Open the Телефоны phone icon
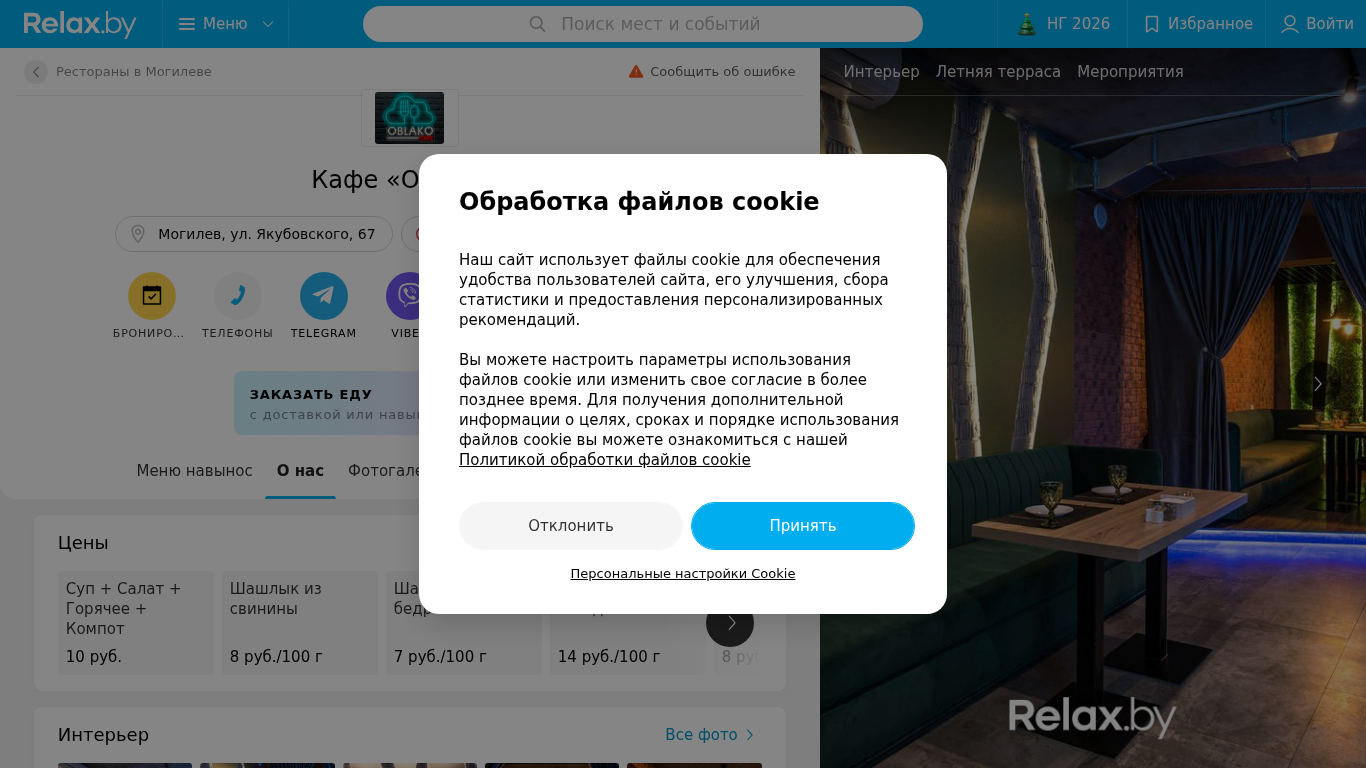 pyautogui.click(x=238, y=296)
